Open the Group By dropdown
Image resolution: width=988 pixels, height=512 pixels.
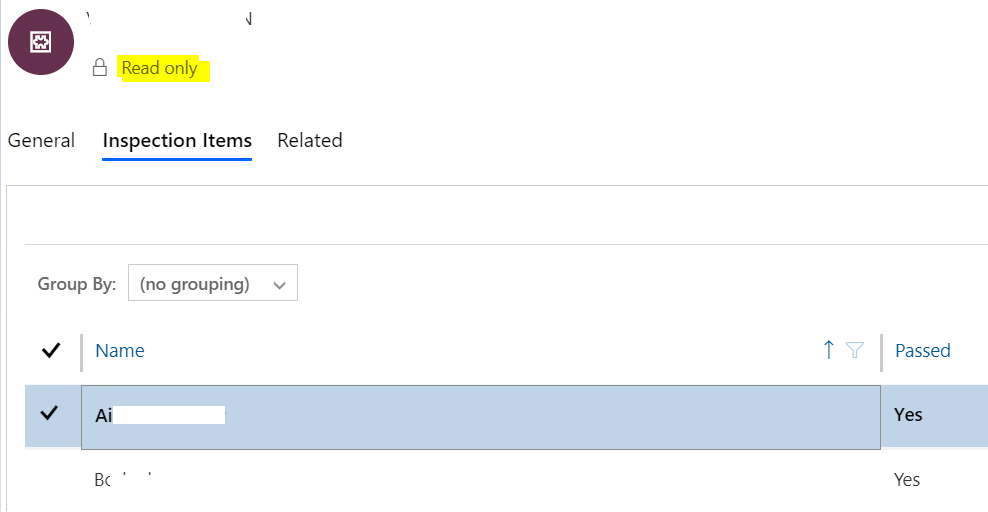coord(213,283)
